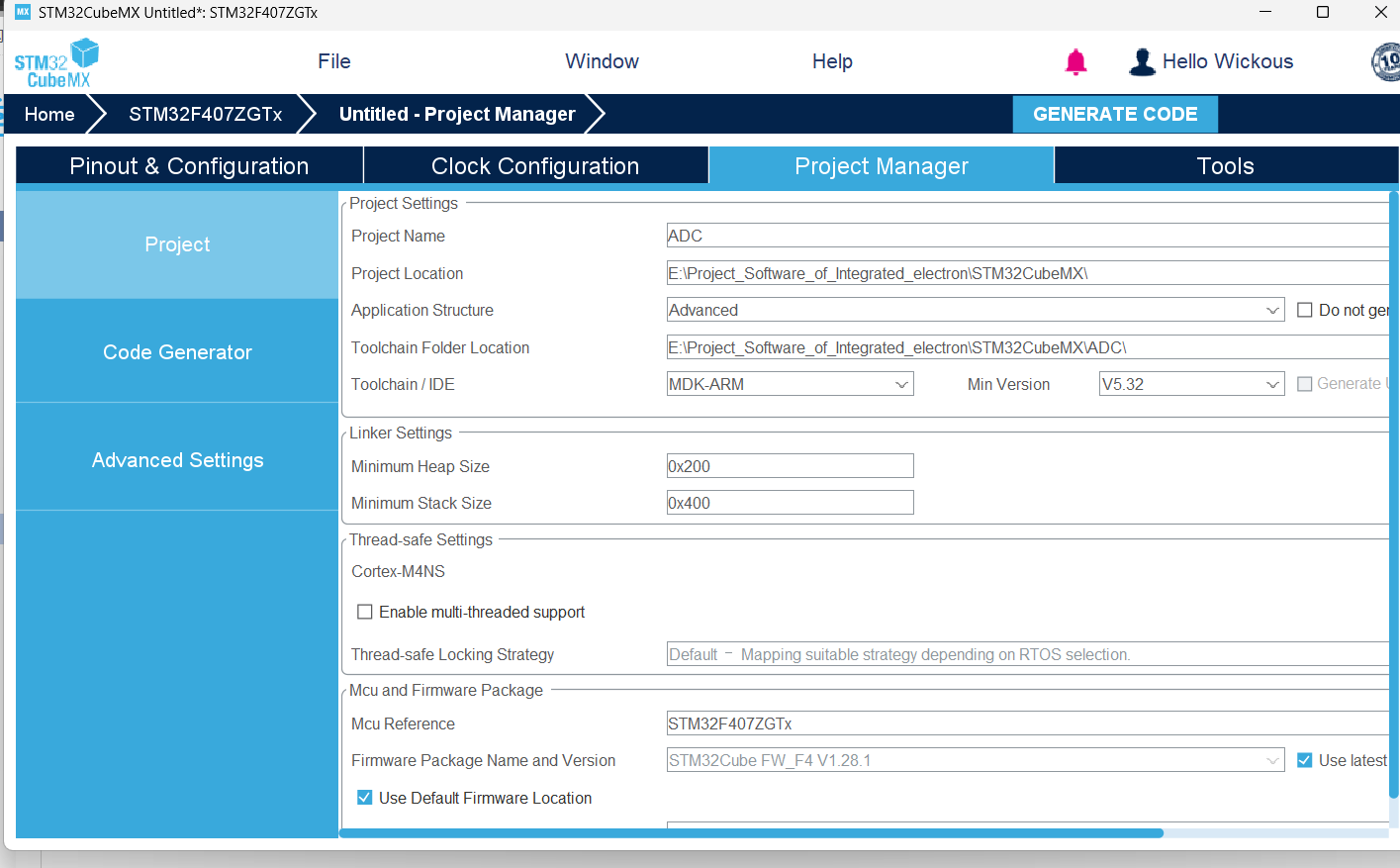This screenshot has height=868, width=1400.
Task: Open the Window menu
Action: (602, 61)
